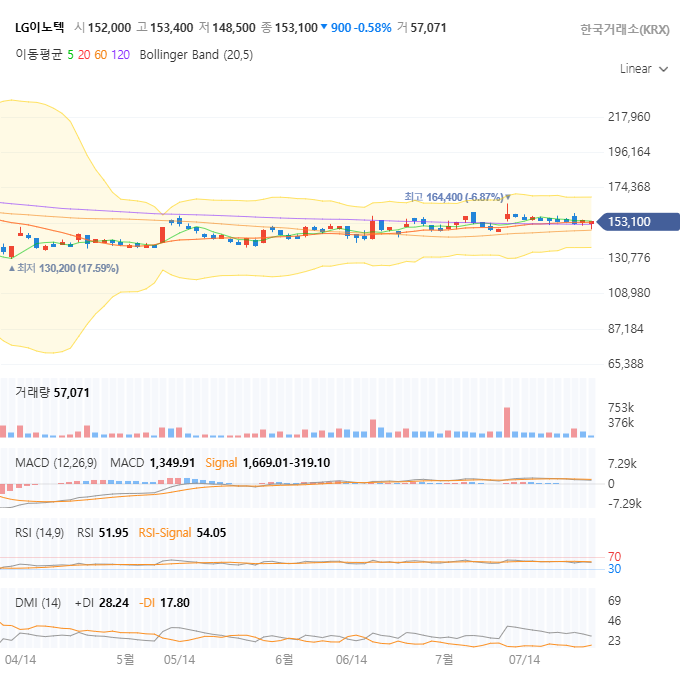Click the 최저 130,200 low marker

64,268
